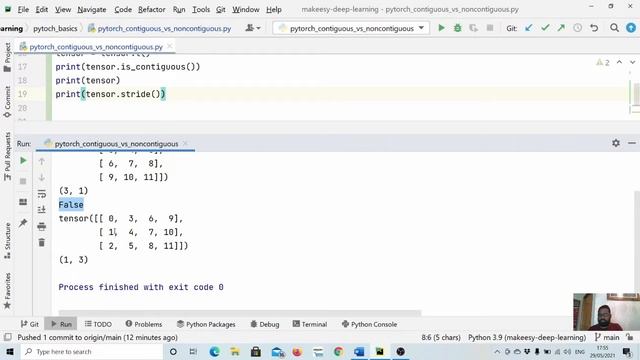Screen dimensions: 640x360
Task: Pin the Run tab
Action: pos(23,223)
